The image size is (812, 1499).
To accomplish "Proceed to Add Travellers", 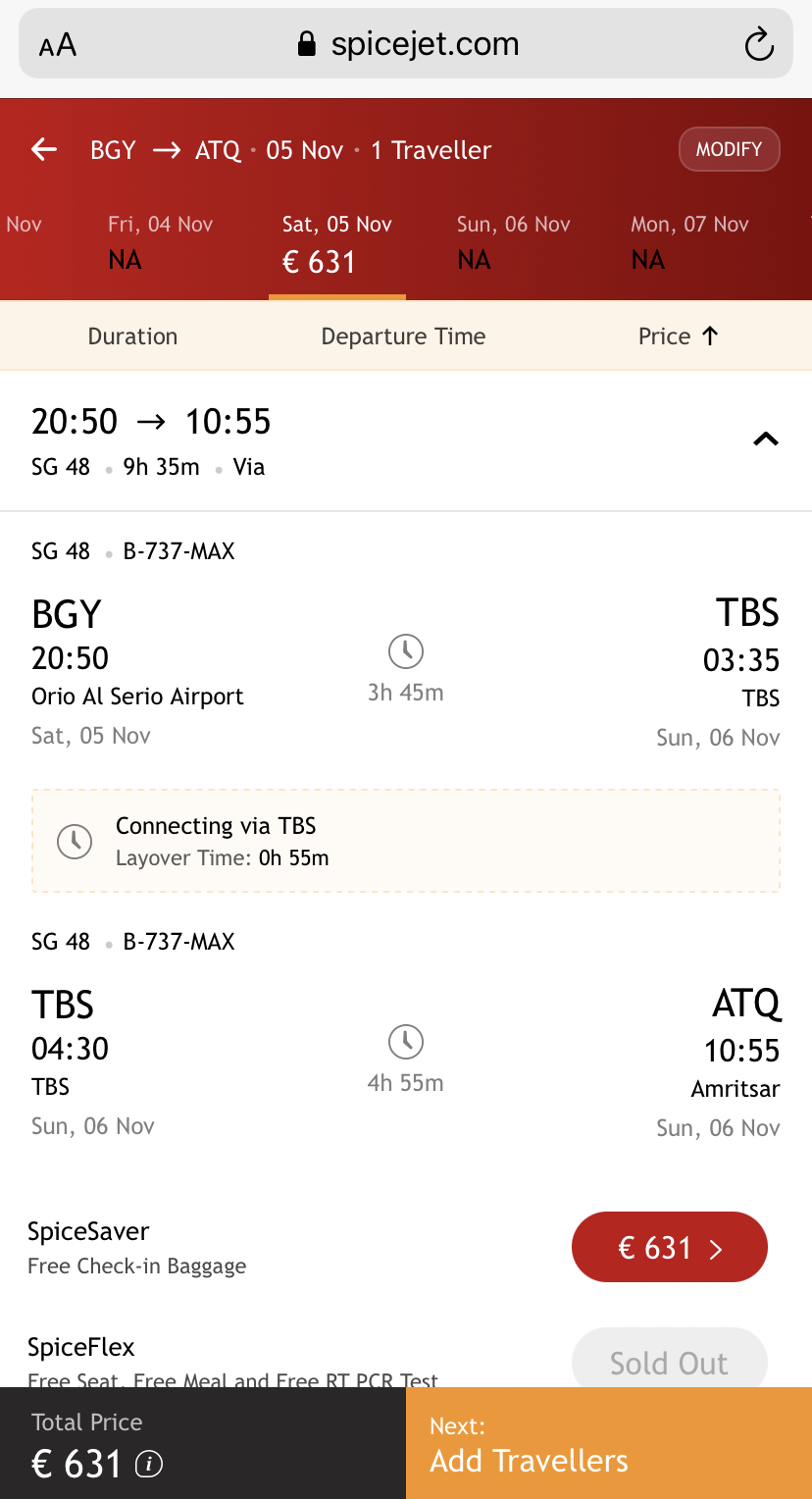I will pyautogui.click(x=608, y=1444).
